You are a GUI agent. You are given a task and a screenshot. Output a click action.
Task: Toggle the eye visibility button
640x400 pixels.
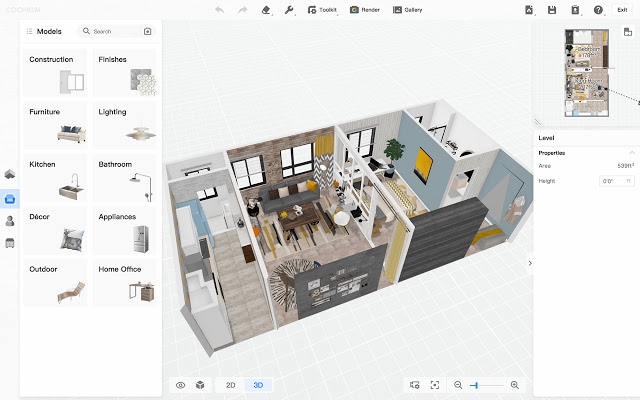[181, 385]
